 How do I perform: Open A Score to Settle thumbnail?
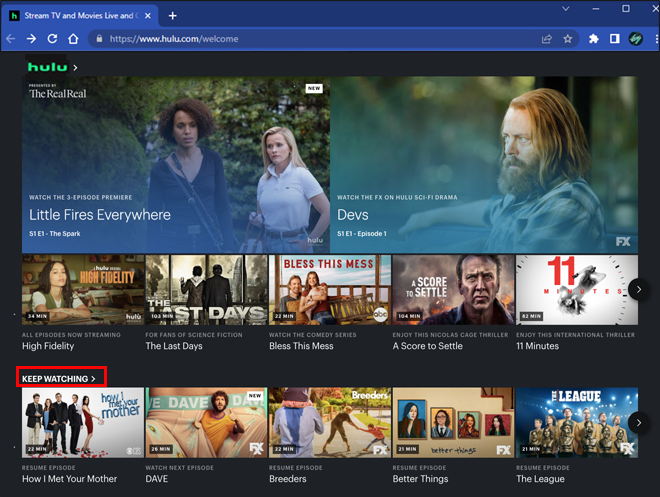point(453,290)
